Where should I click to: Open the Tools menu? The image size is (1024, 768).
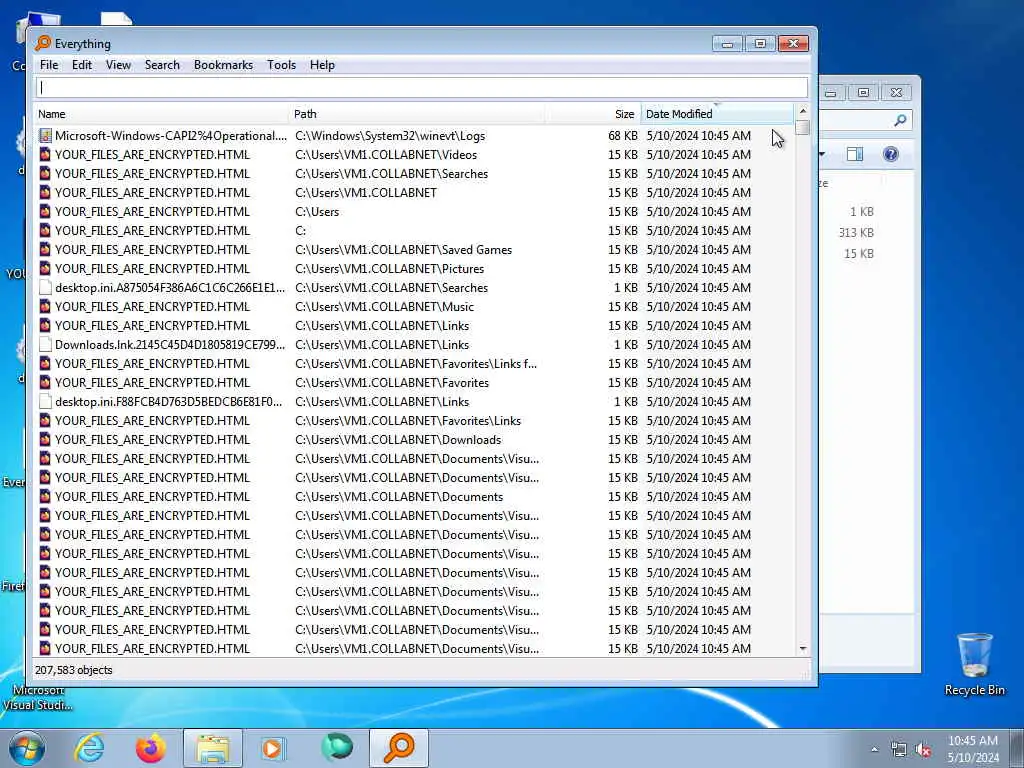point(281,65)
